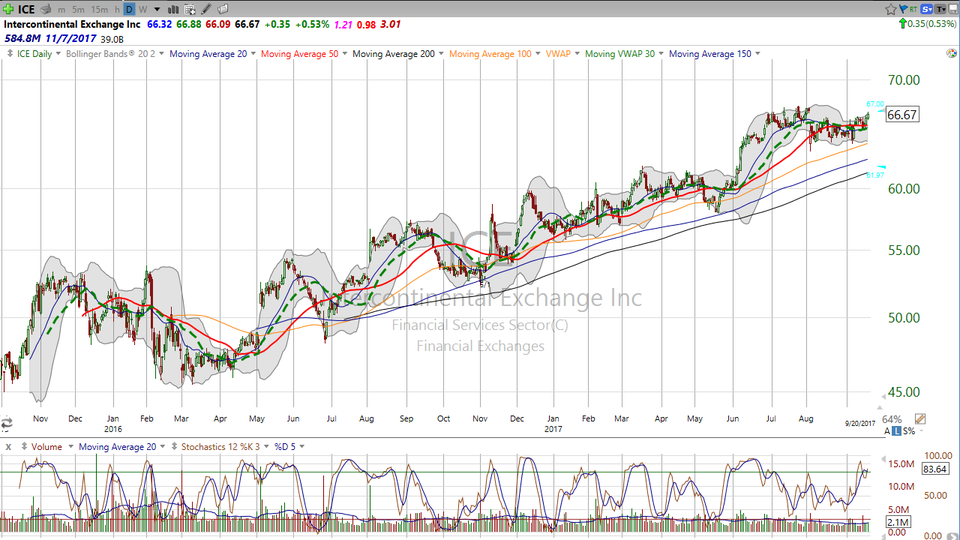Screen dimensions: 960x540
Task: Click the cyan 61.97 marker label
Action: [x=875, y=175]
